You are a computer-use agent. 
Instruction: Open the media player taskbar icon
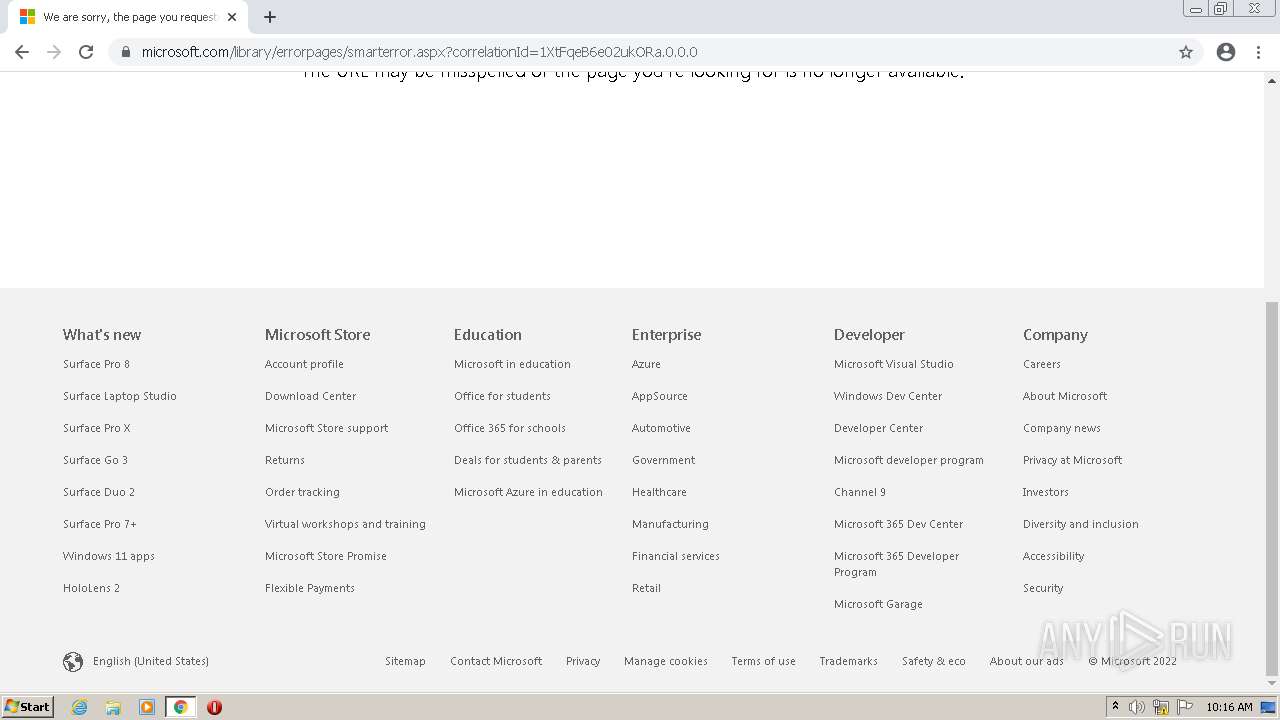click(147, 707)
